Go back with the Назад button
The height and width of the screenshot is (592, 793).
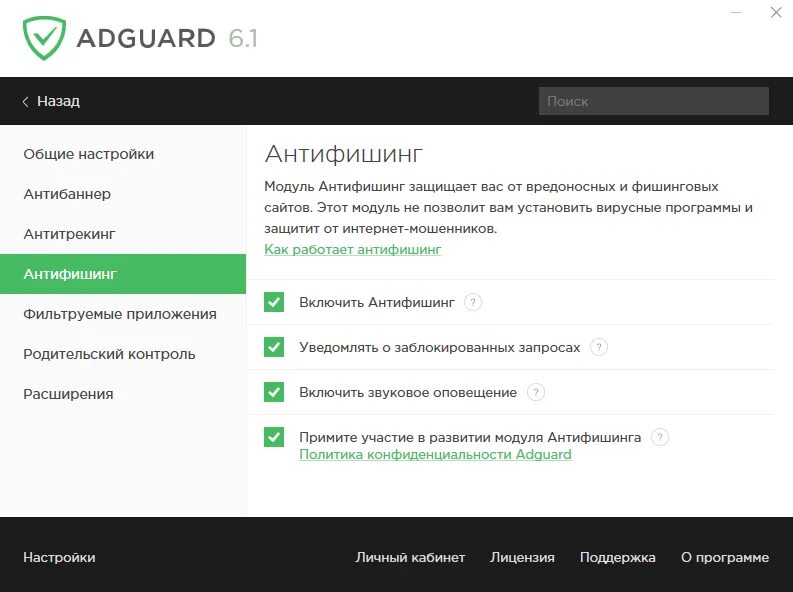pos(51,101)
